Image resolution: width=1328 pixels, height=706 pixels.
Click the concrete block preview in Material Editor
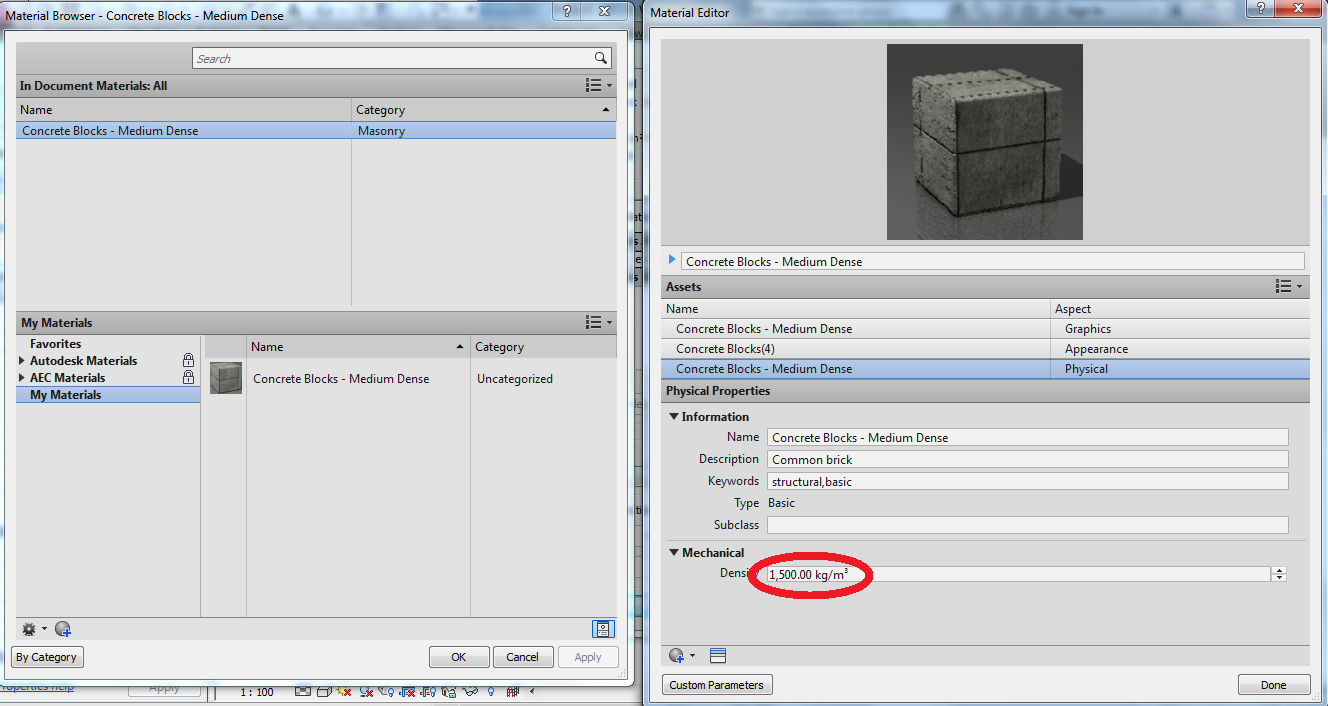coord(985,142)
